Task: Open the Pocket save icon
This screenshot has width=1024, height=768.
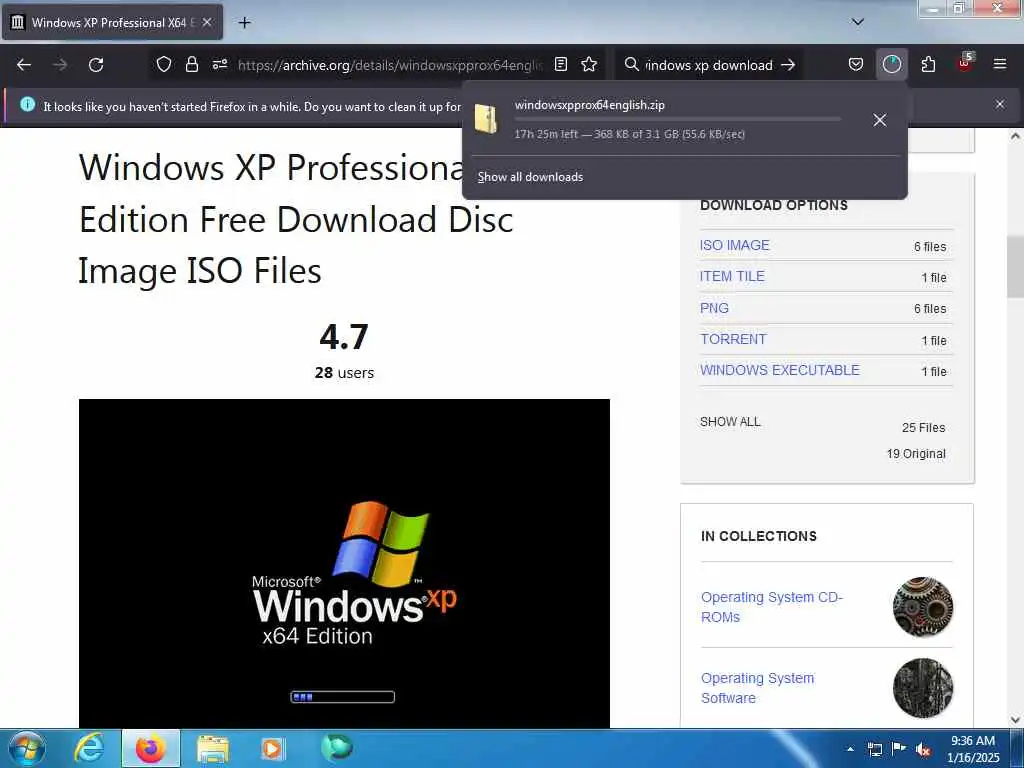Action: tap(856, 64)
